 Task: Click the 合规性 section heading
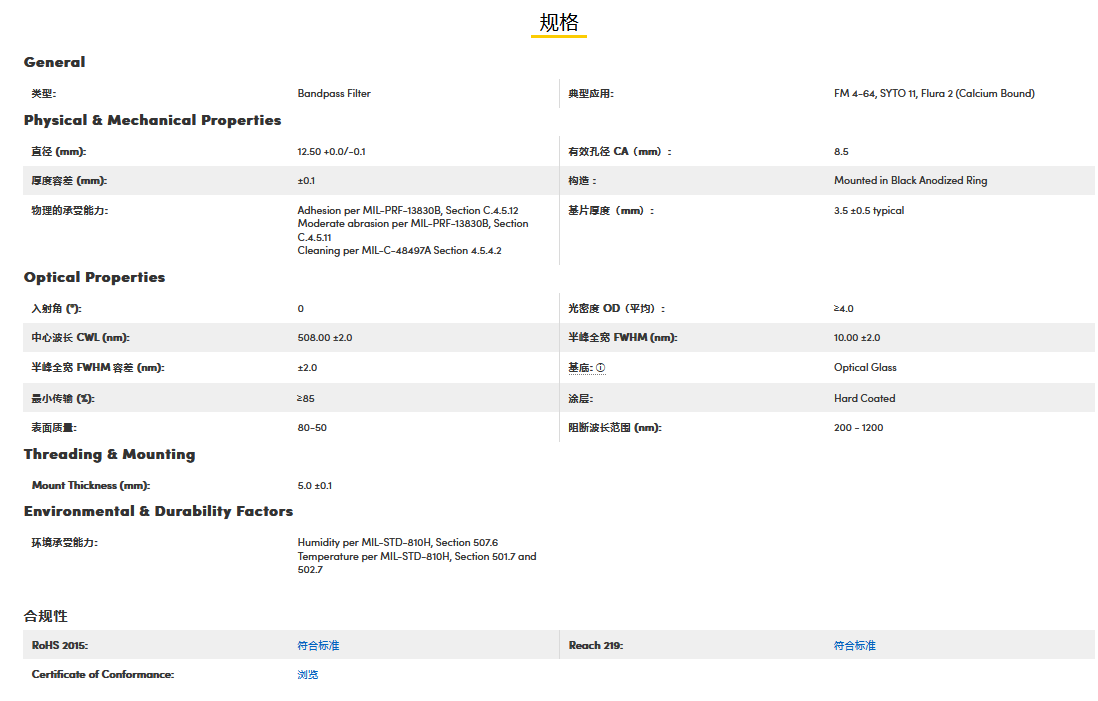[46, 616]
